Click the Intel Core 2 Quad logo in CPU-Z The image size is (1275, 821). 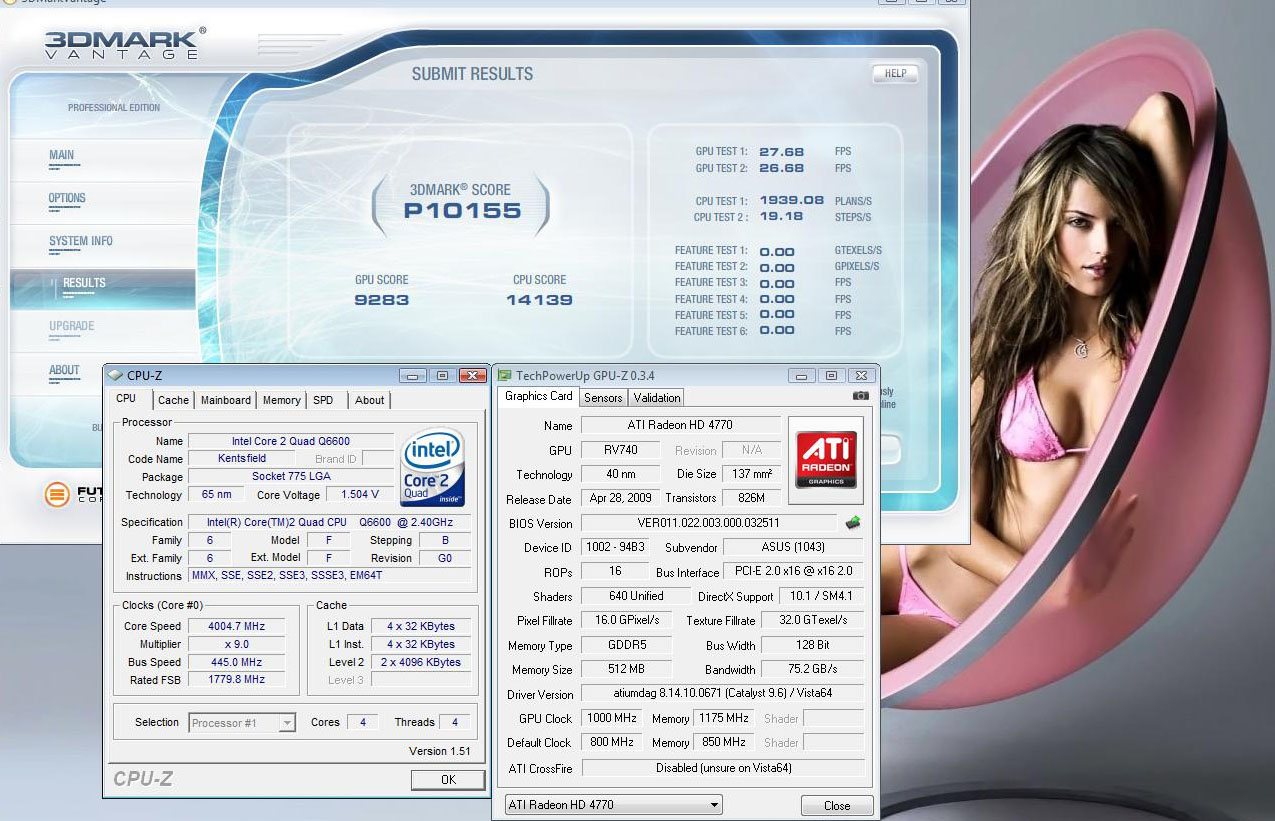coord(433,467)
